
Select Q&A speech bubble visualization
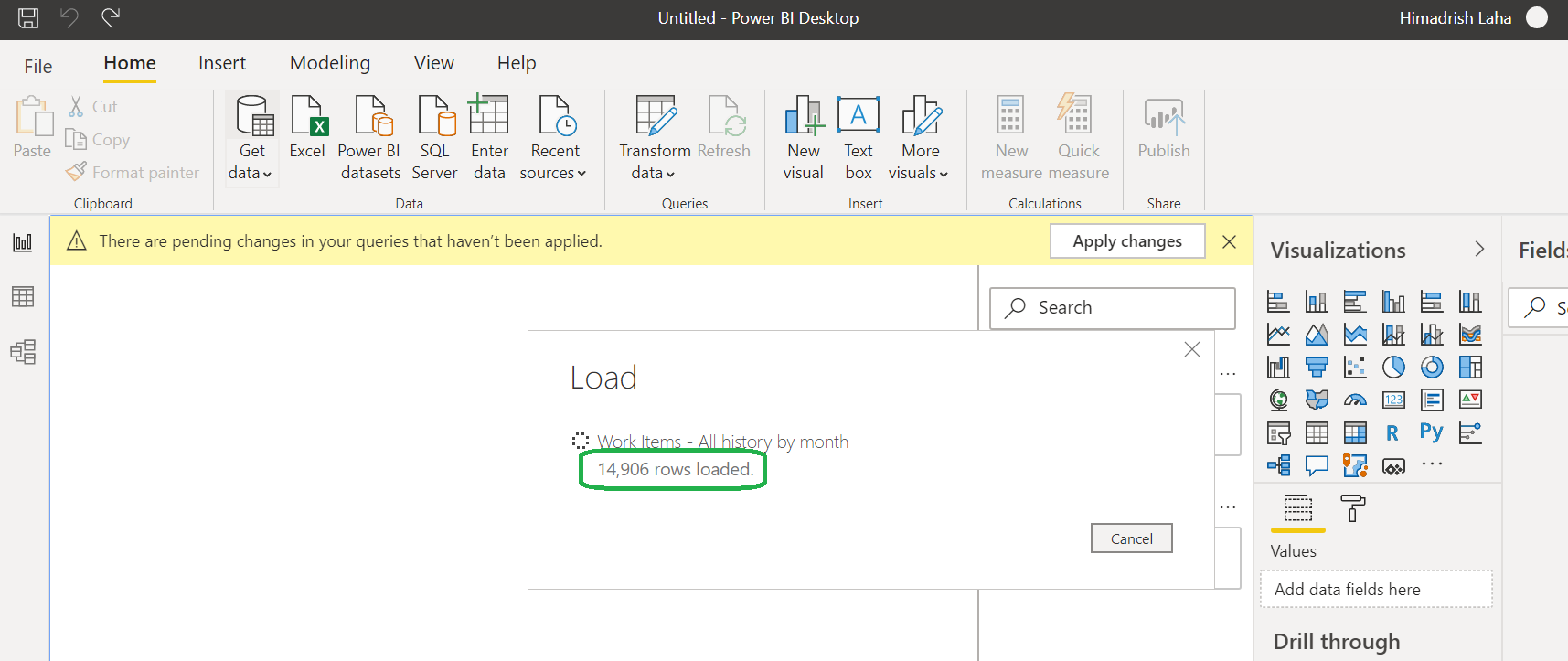click(x=1317, y=465)
